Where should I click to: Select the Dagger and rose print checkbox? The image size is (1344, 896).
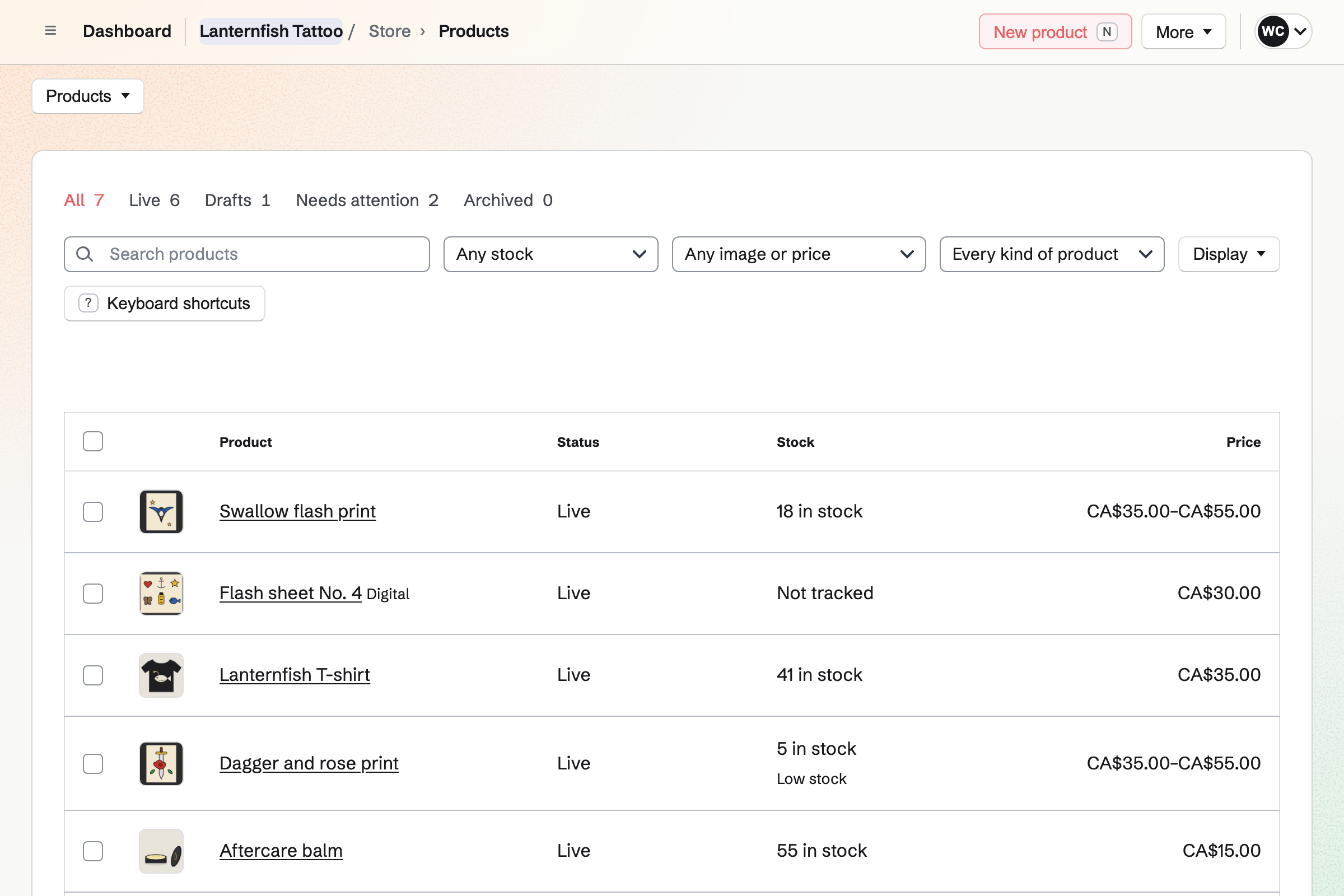(x=92, y=763)
